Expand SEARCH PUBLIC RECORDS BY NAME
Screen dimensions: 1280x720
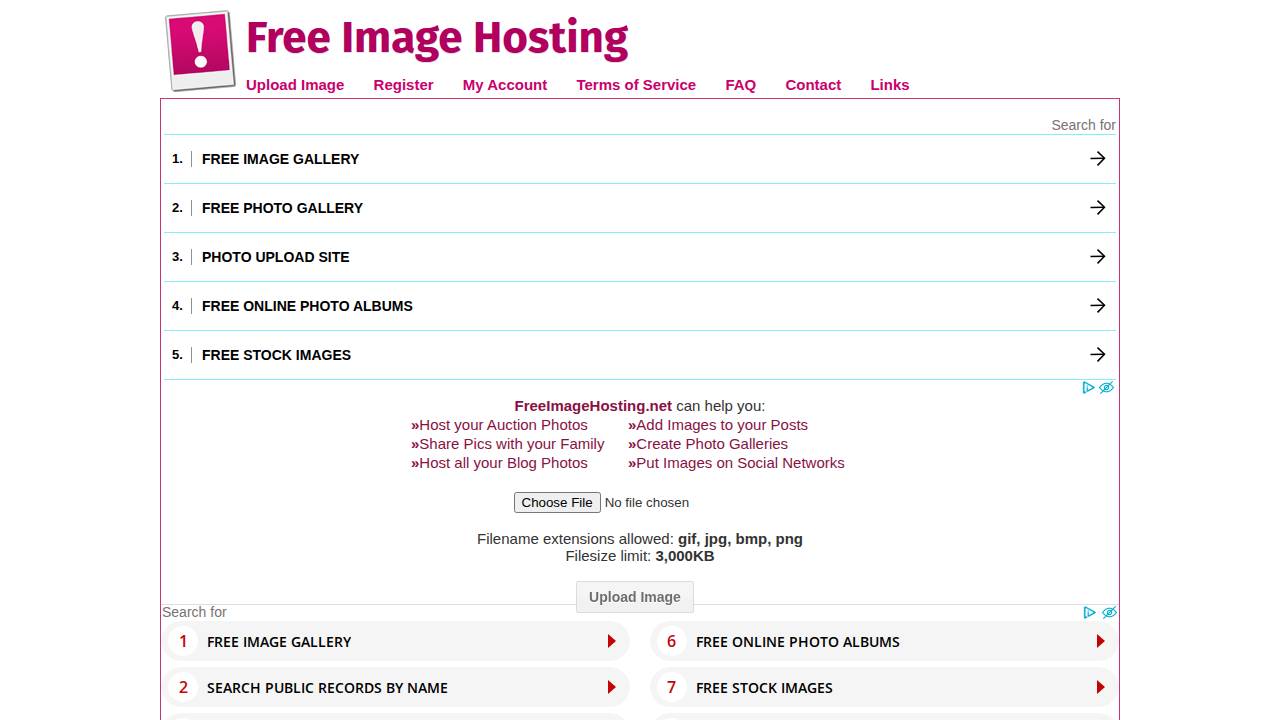pos(327,687)
